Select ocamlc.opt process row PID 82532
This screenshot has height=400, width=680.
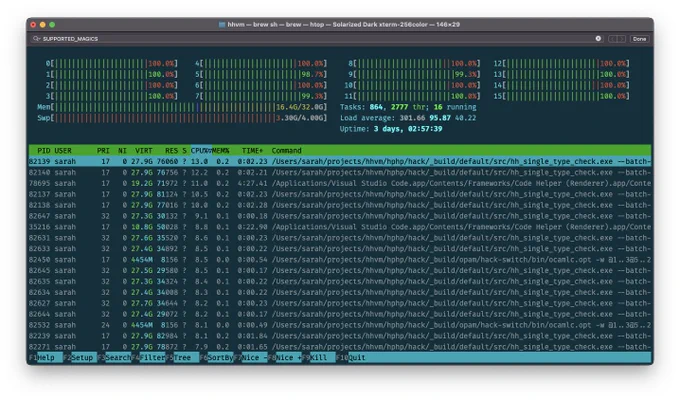tap(340, 325)
